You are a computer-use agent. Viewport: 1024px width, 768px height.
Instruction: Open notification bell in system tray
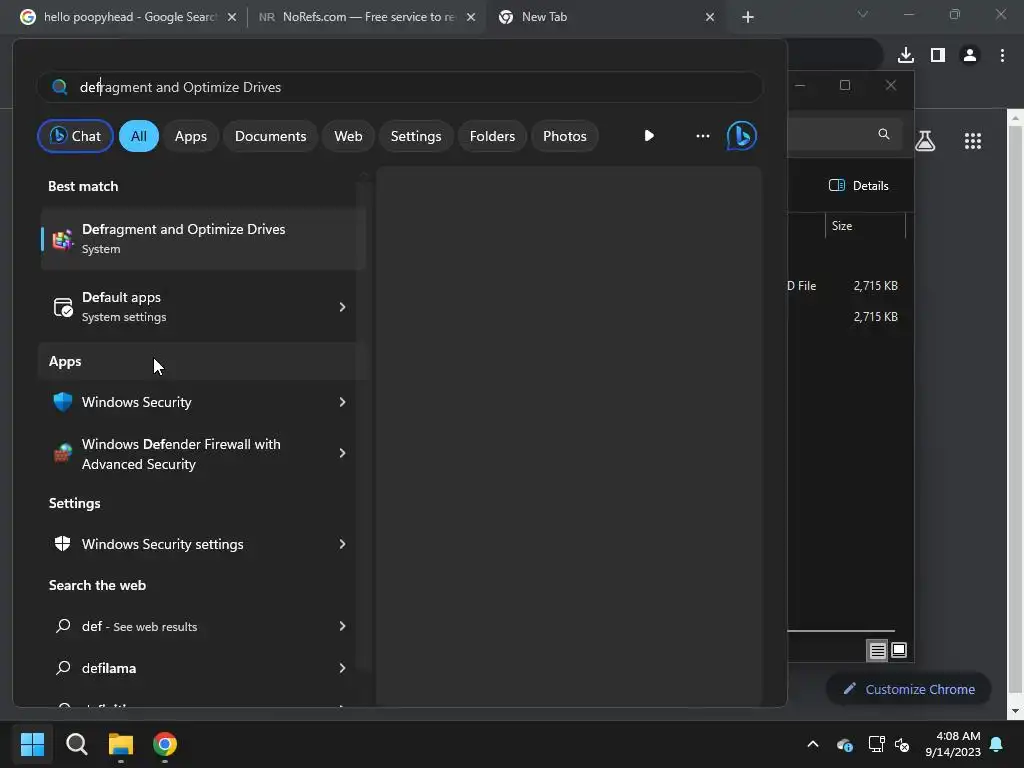(997, 744)
